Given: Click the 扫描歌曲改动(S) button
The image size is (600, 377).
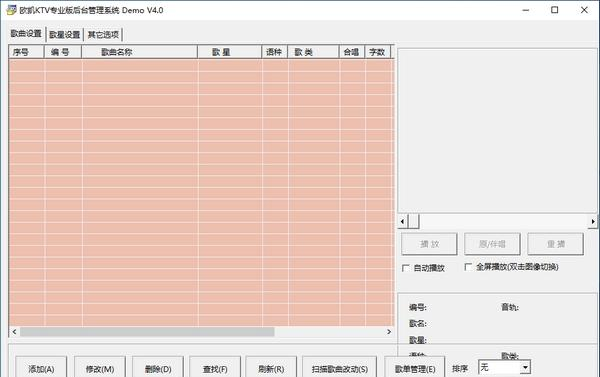Looking at the screenshot, I should [340, 368].
